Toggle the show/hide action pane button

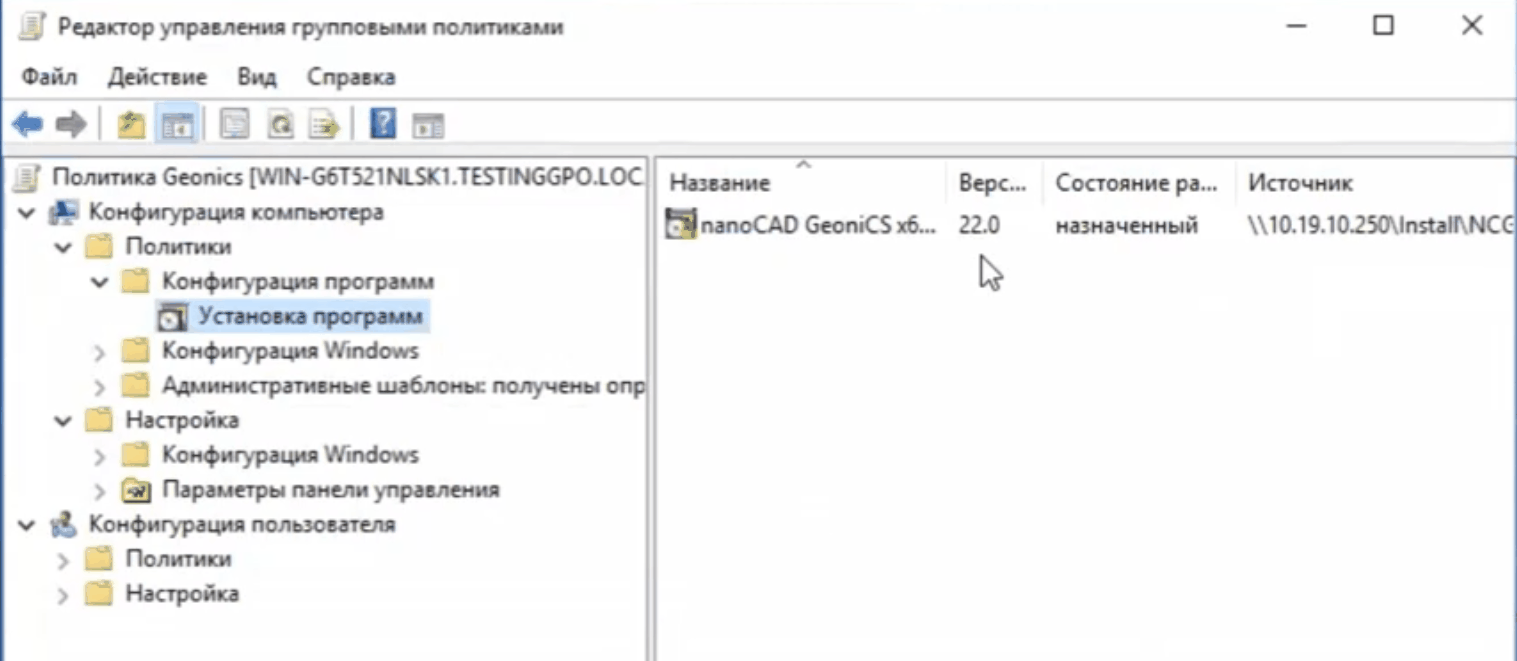click(x=429, y=125)
